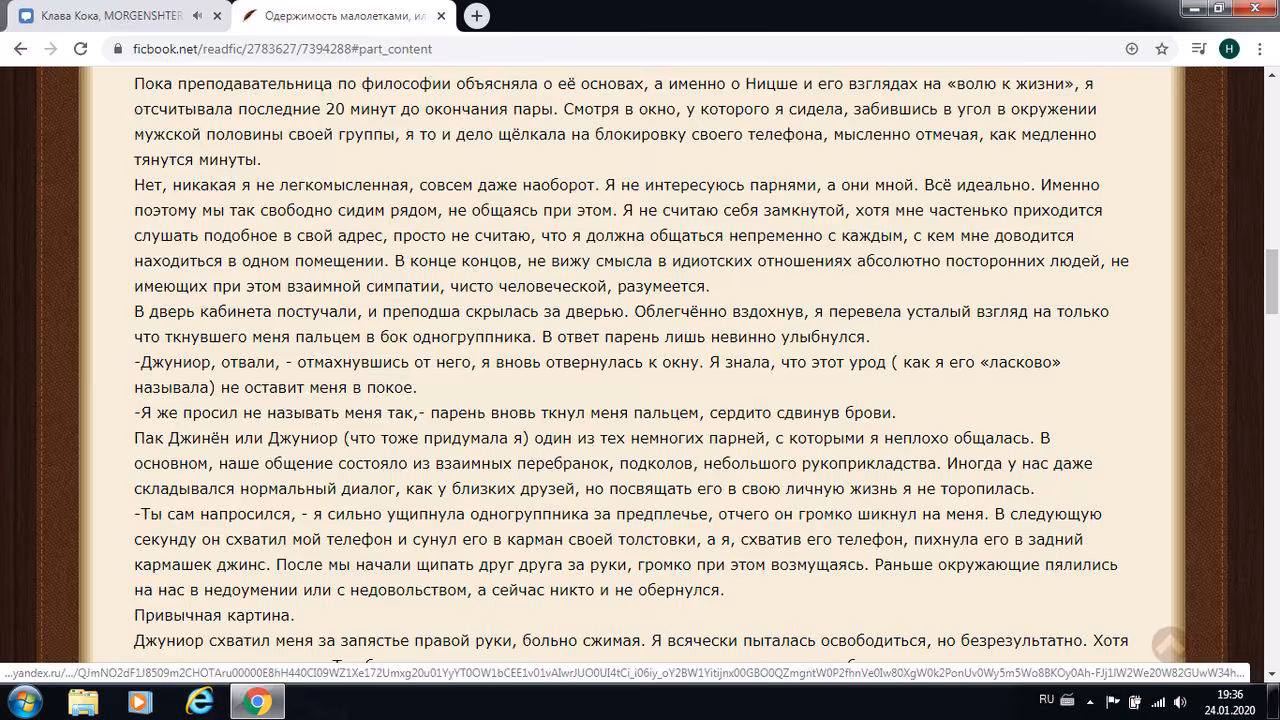Check the power tray icon
Image resolution: width=1280 pixels, height=720 pixels.
pyautogui.click(x=1136, y=701)
